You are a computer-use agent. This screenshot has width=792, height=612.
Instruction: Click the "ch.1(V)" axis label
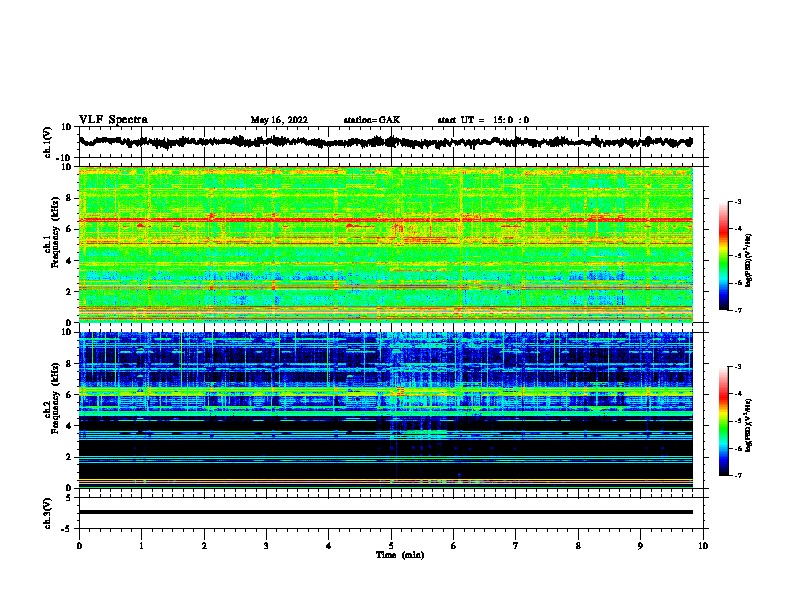point(47,142)
